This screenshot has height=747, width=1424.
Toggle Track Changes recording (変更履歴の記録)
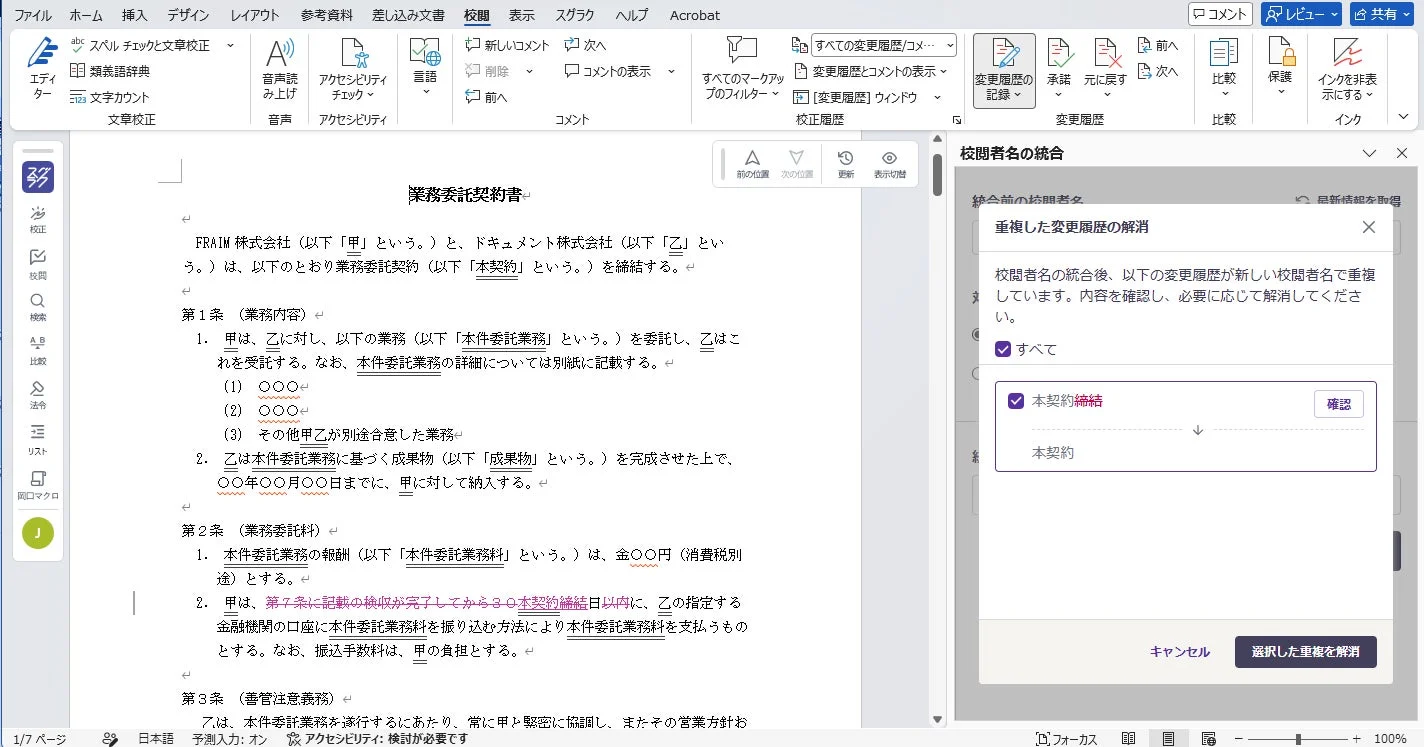(x=1004, y=70)
